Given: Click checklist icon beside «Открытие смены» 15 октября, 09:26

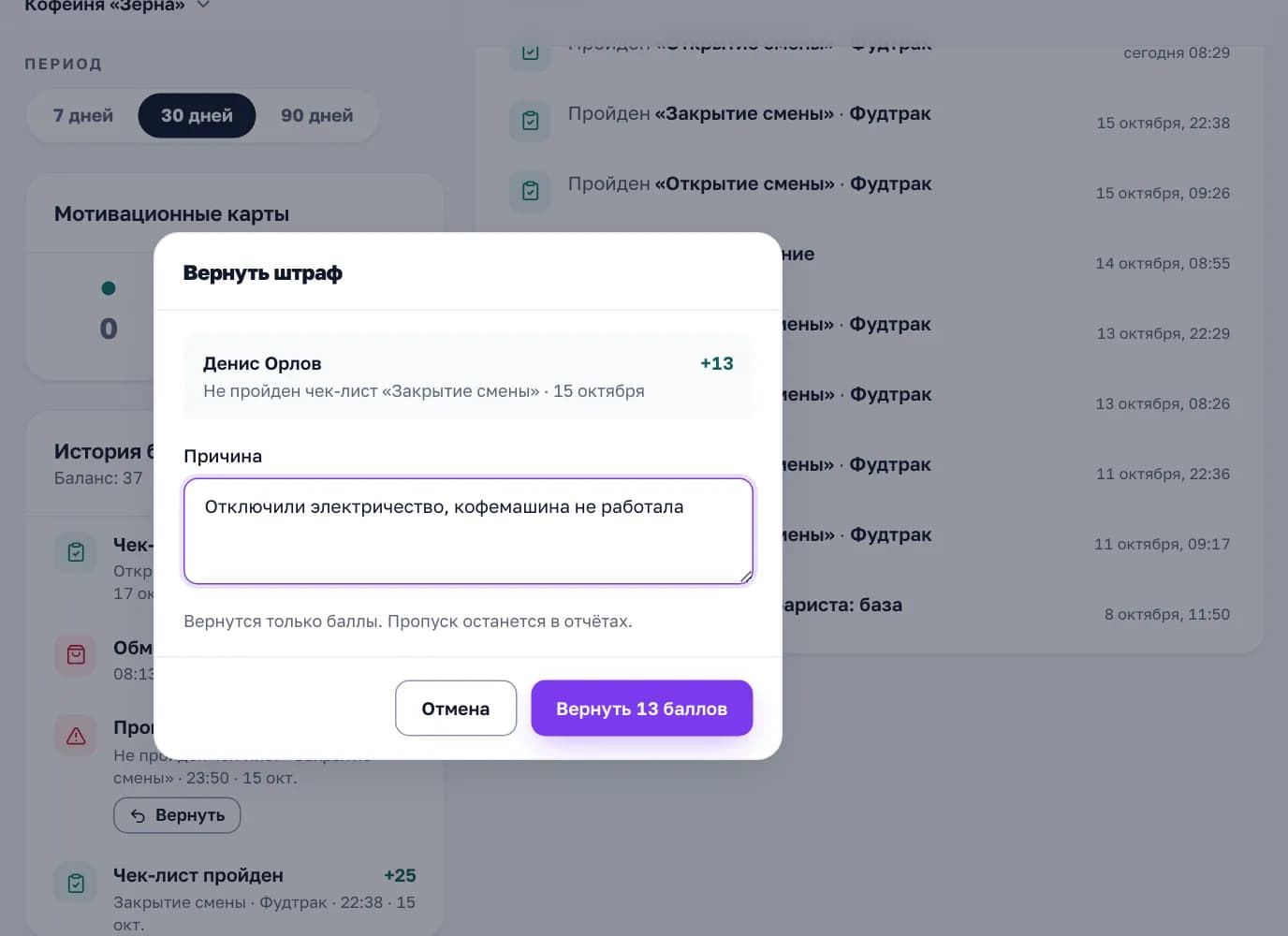Looking at the screenshot, I should (x=530, y=191).
